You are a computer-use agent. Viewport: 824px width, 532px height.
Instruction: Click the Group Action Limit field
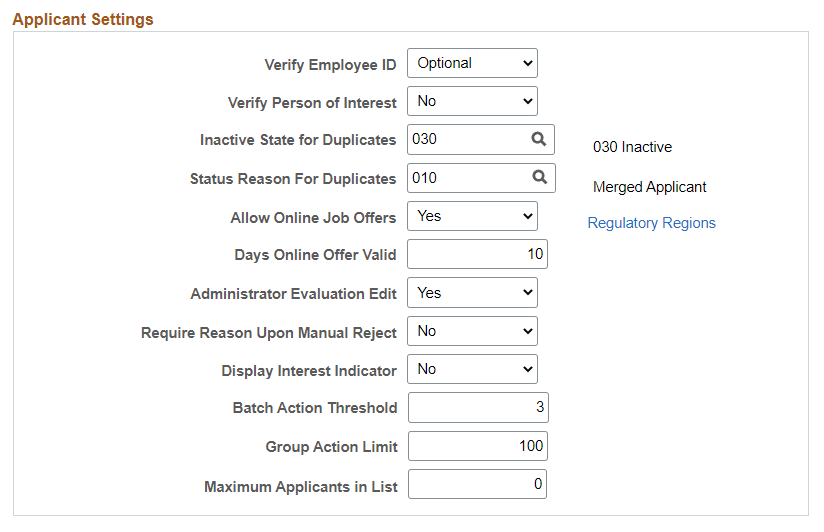[477, 446]
